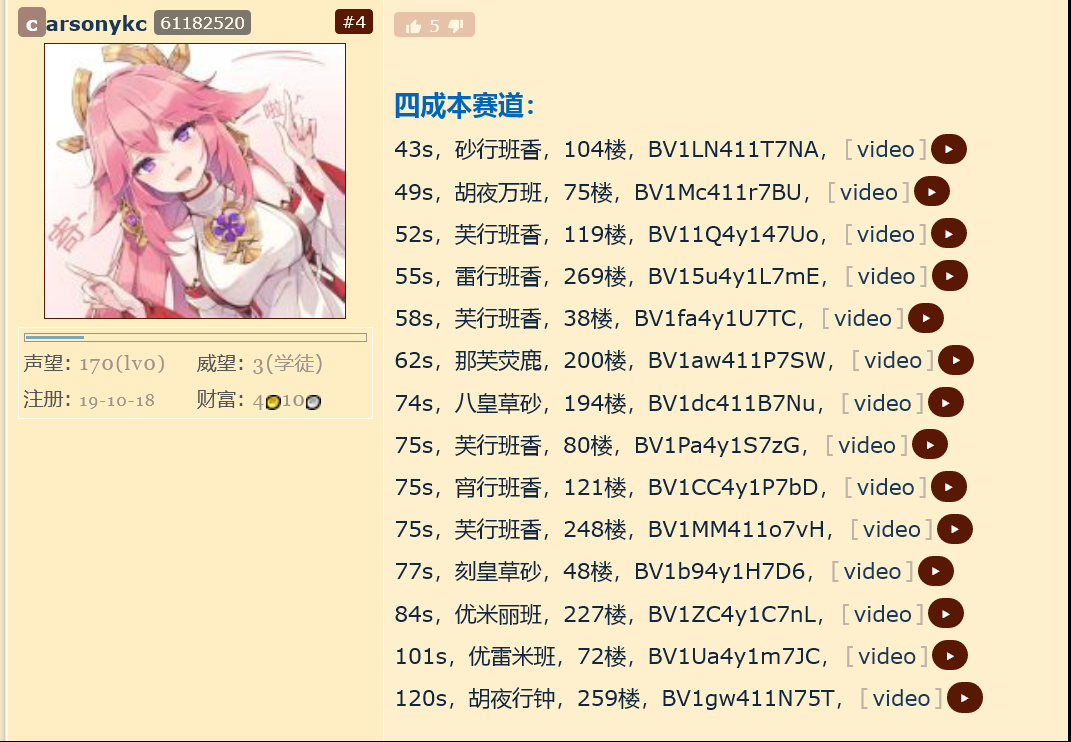Viewport: 1071px width, 742px height.
Task: Open video link for 84s 优米丽班
Action: tap(882, 614)
